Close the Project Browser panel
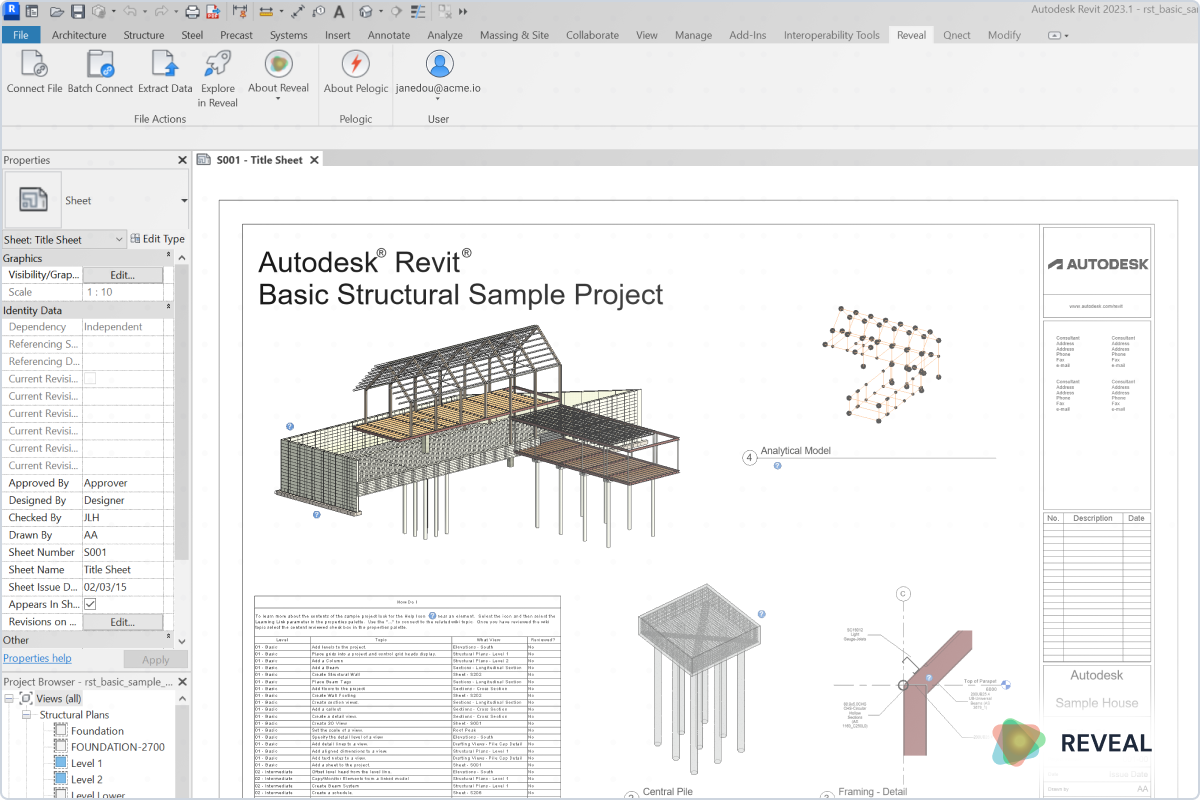This screenshot has width=1200, height=800. [x=182, y=682]
